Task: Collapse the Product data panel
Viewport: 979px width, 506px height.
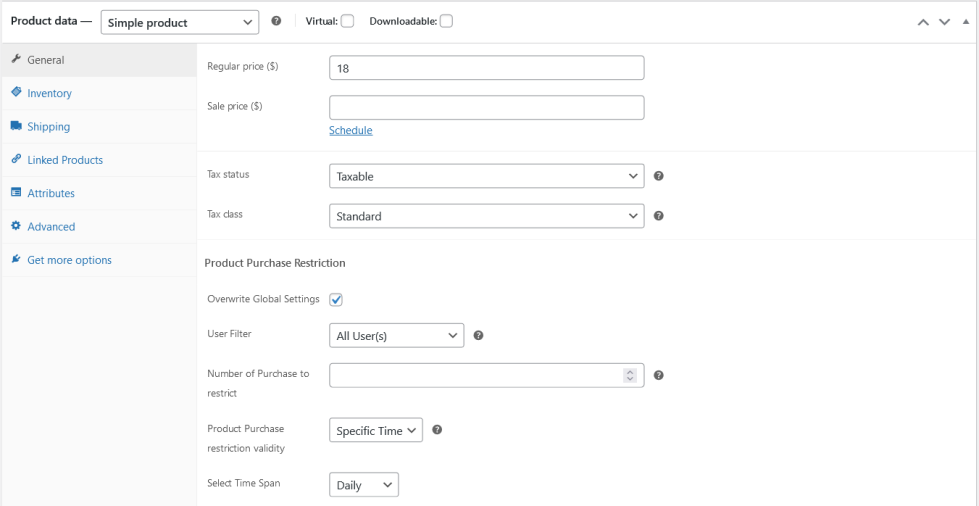Action: coord(965,22)
